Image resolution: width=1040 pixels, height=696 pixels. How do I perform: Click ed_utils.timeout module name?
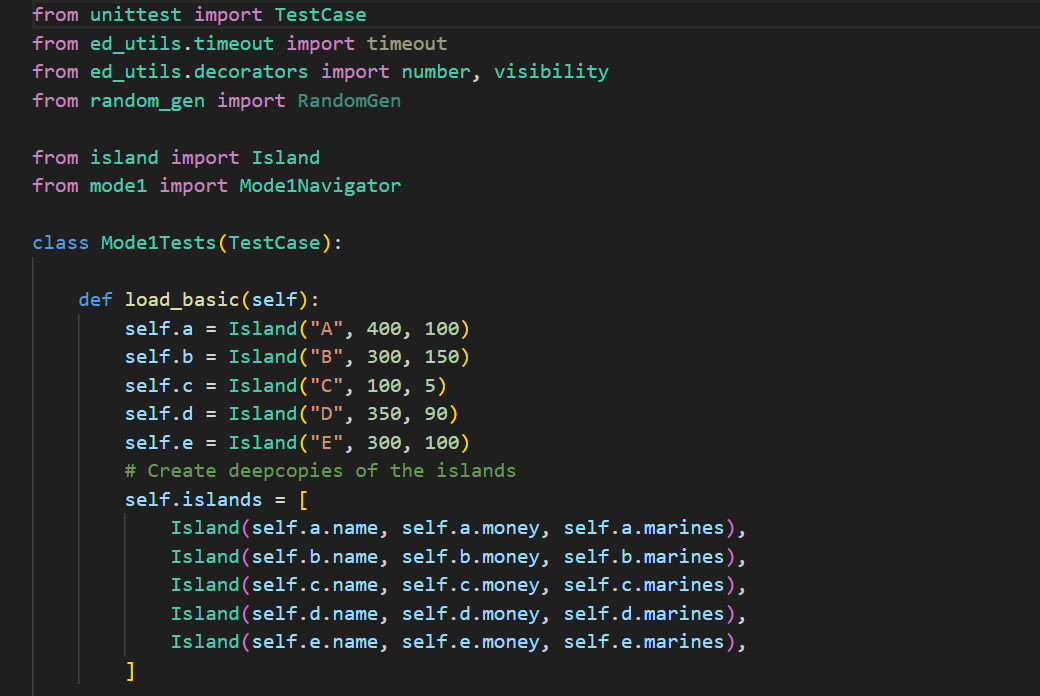pos(182,44)
